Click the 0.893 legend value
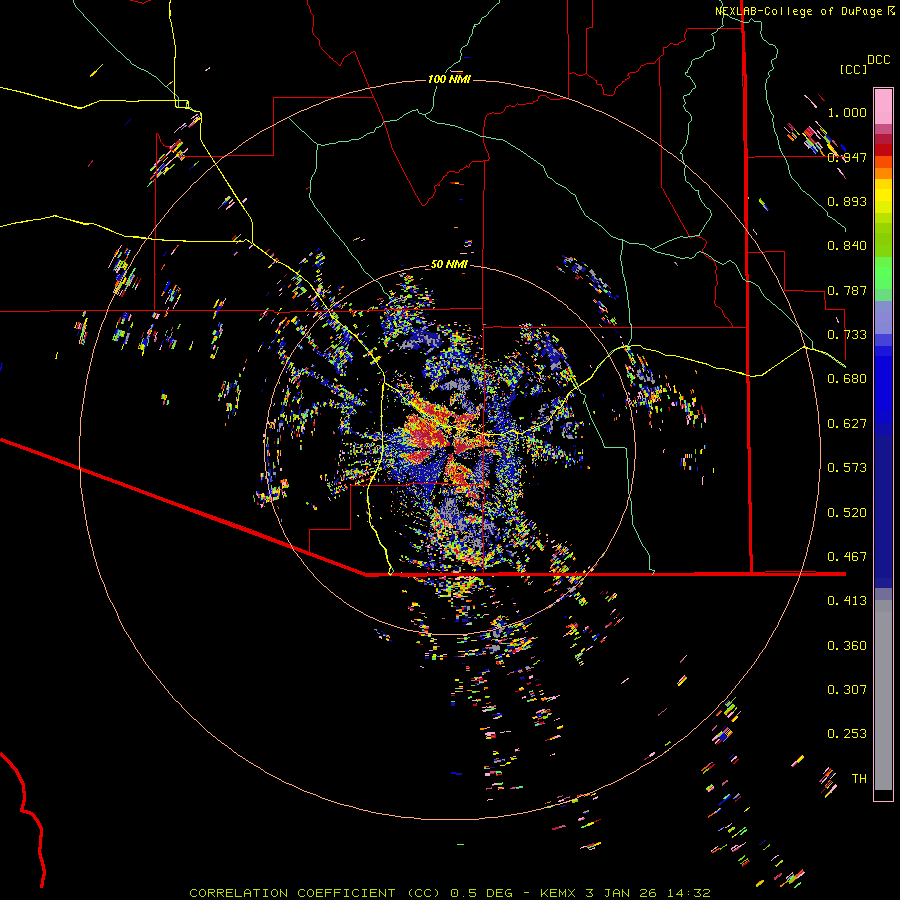 click(x=847, y=201)
